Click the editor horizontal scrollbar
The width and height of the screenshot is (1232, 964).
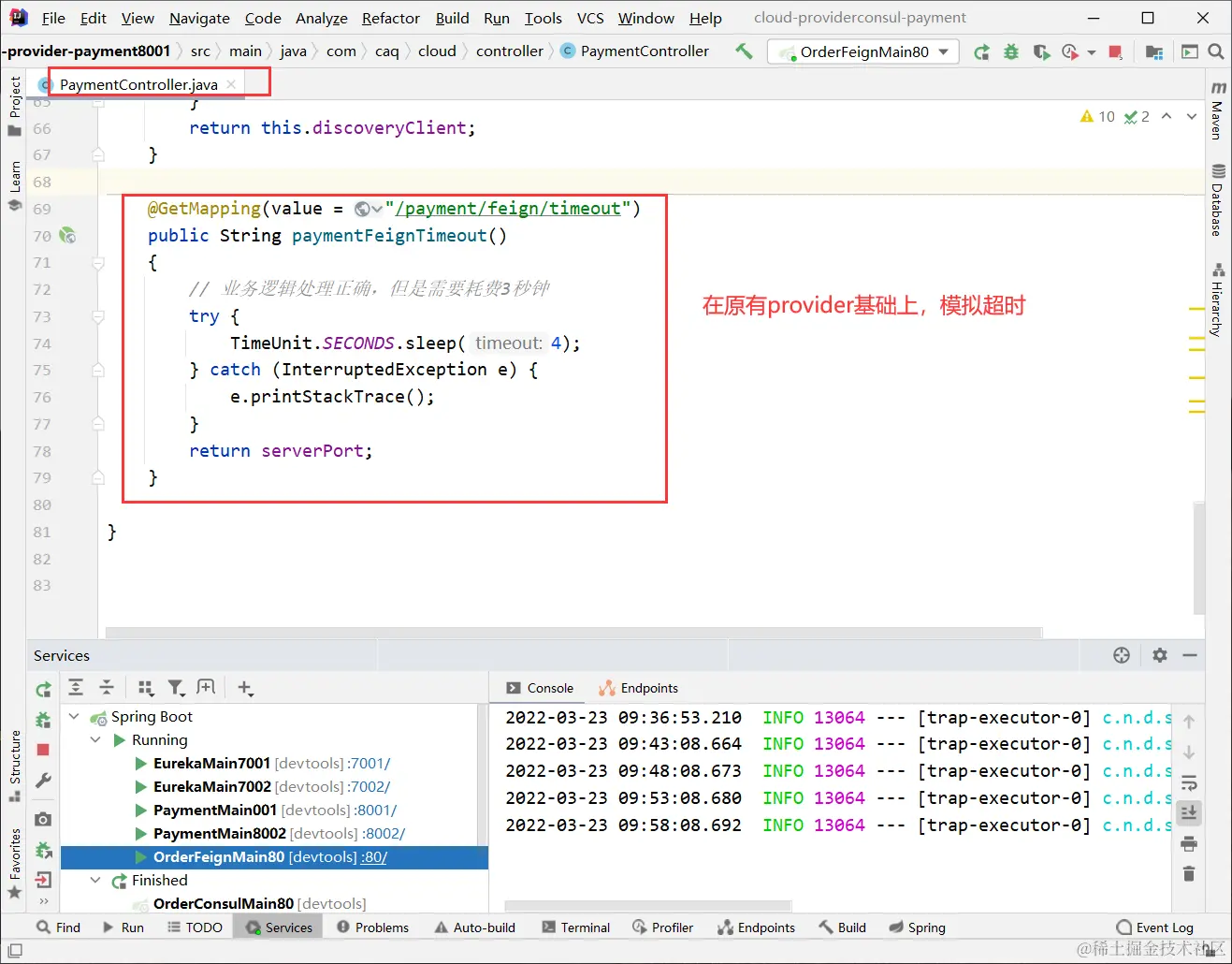pos(573,632)
